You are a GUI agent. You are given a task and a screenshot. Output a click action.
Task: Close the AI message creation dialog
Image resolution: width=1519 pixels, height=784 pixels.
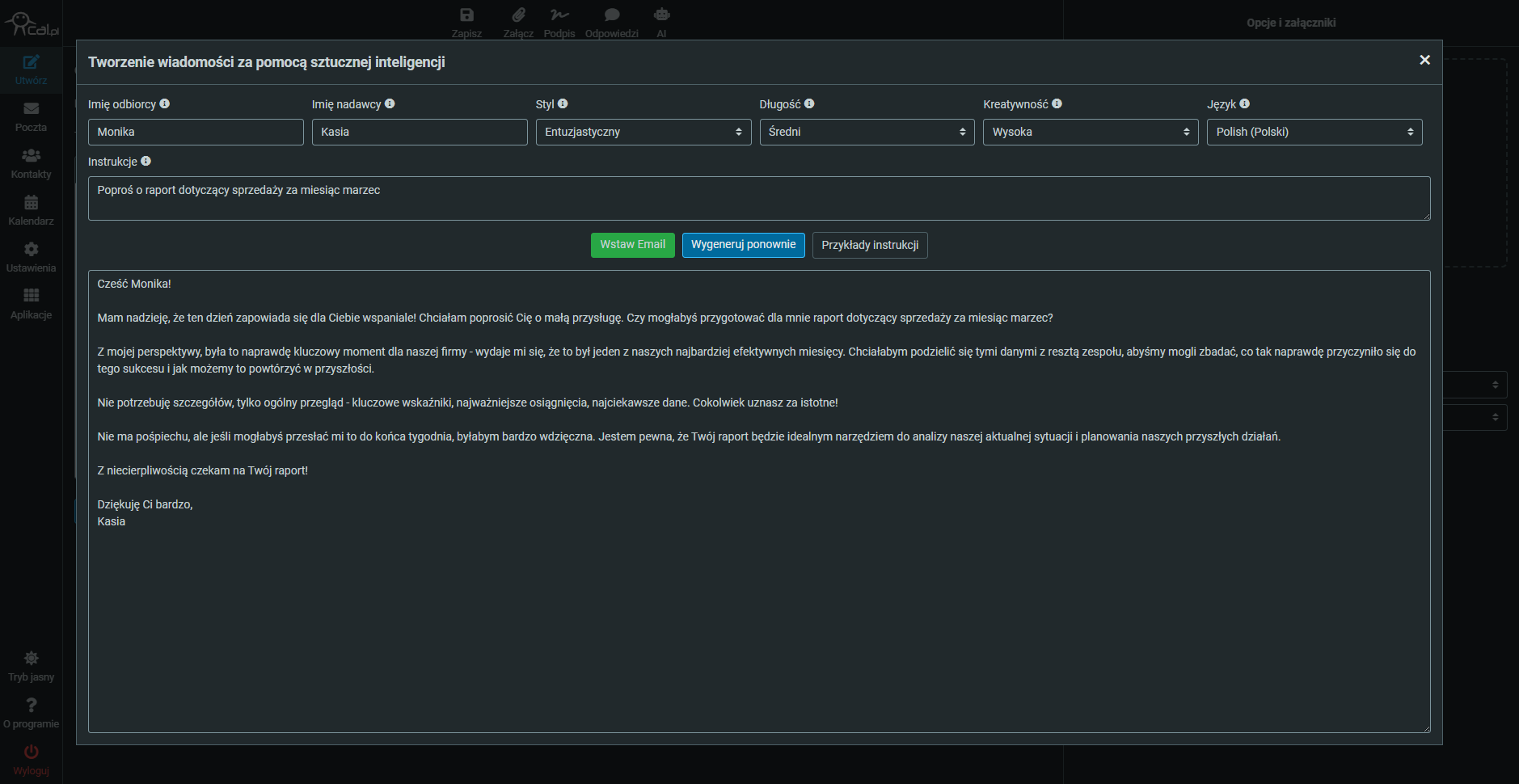(x=1424, y=60)
